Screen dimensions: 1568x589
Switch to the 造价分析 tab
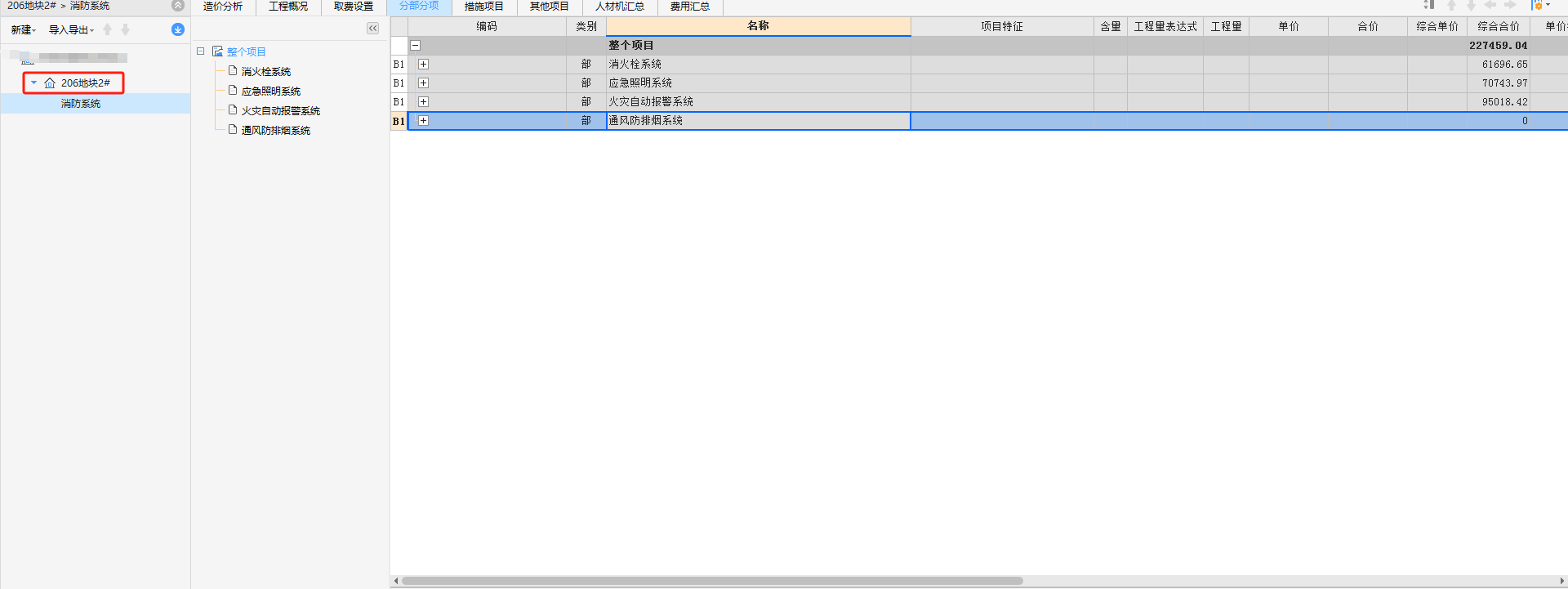(223, 7)
